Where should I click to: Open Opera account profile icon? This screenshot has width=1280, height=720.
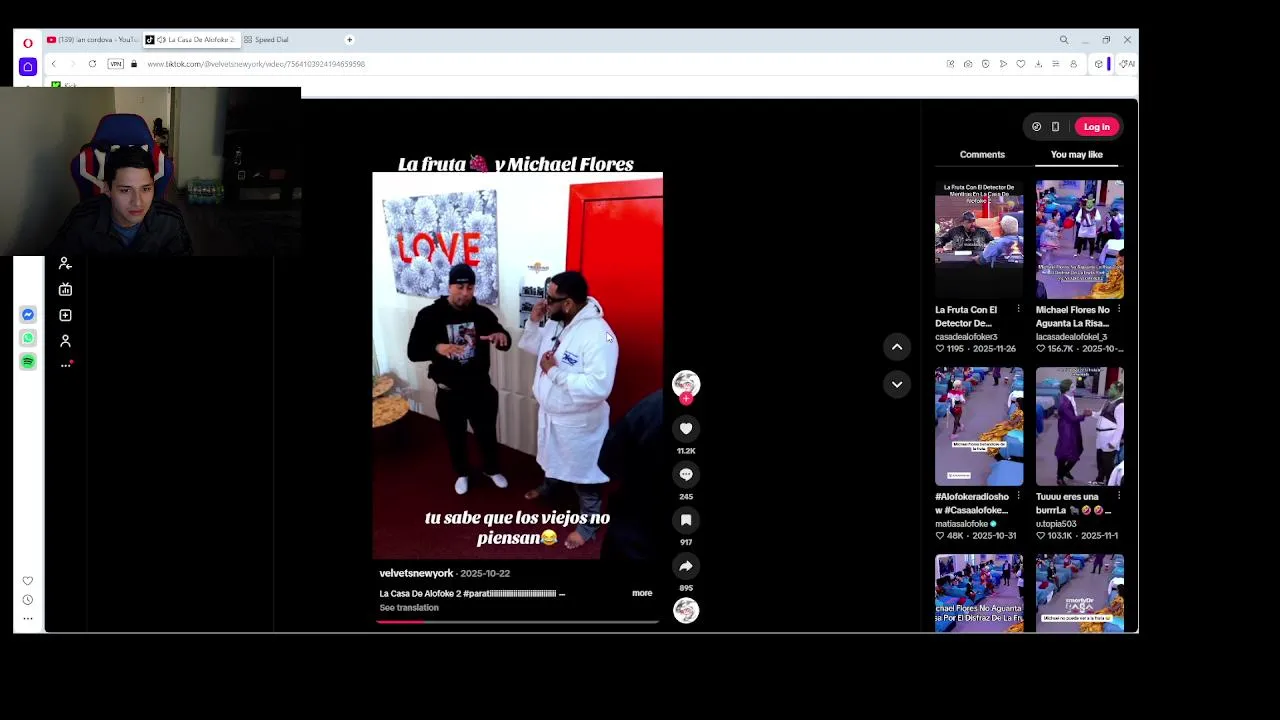[1073, 64]
